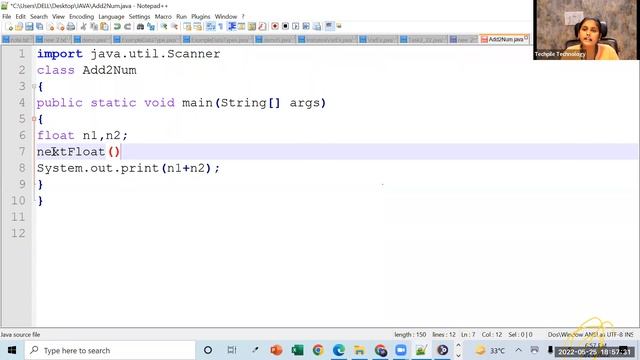The height and width of the screenshot is (360, 640).
Task: Open Microsoft Edge from the taskbar
Action: (x=339, y=350)
